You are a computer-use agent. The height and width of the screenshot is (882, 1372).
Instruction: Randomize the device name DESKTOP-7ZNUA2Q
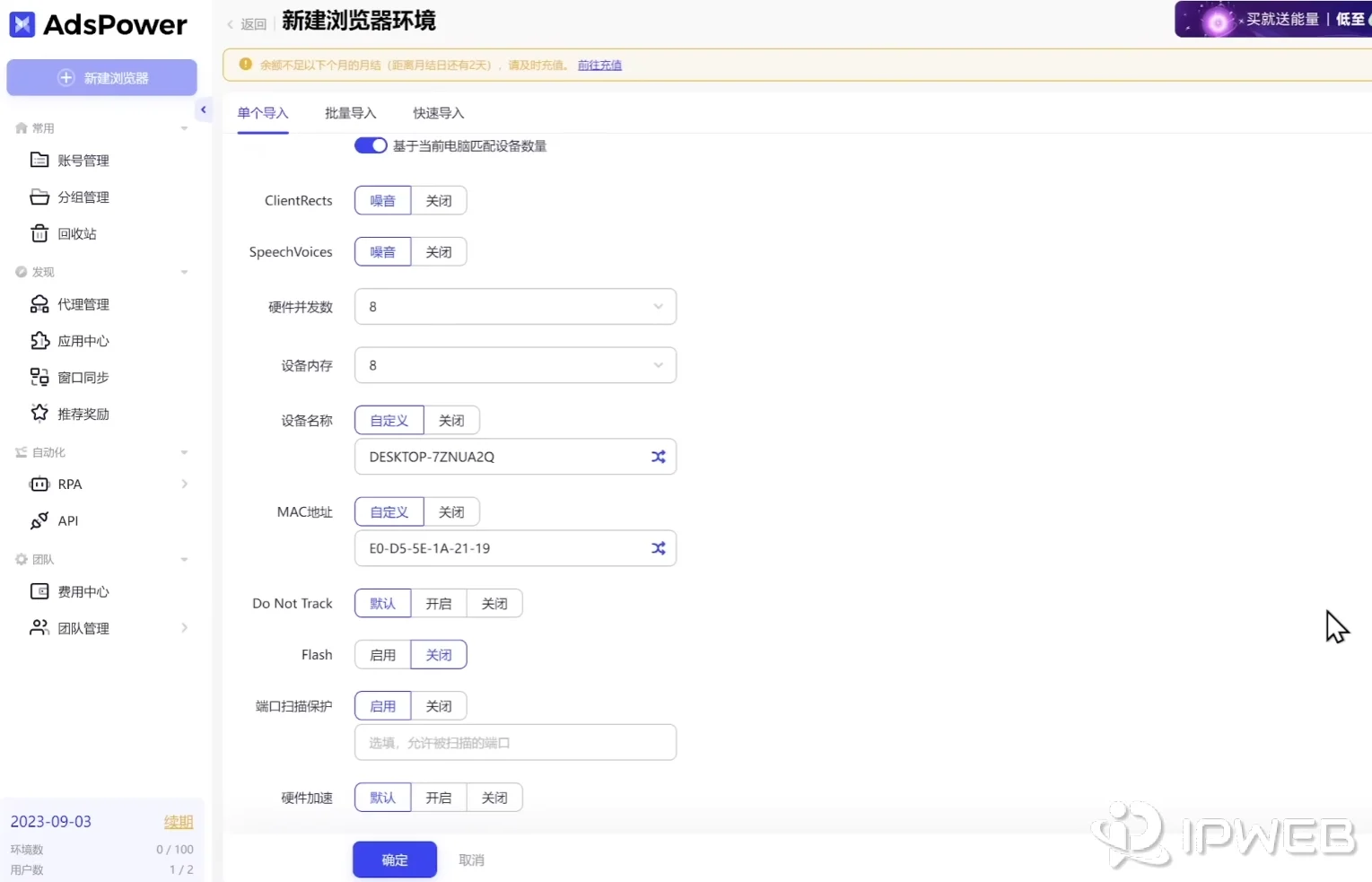click(658, 457)
